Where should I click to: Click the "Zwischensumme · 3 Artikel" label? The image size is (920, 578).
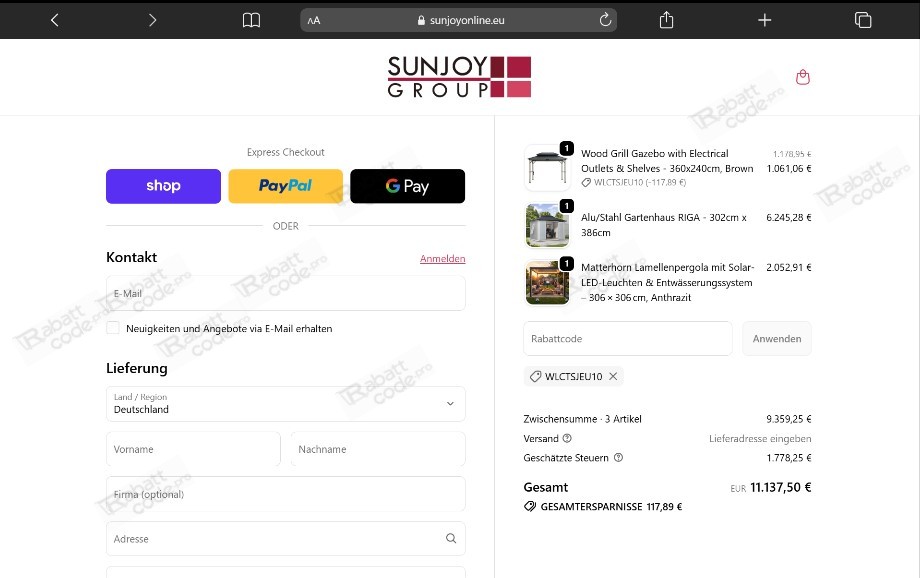tap(582, 419)
